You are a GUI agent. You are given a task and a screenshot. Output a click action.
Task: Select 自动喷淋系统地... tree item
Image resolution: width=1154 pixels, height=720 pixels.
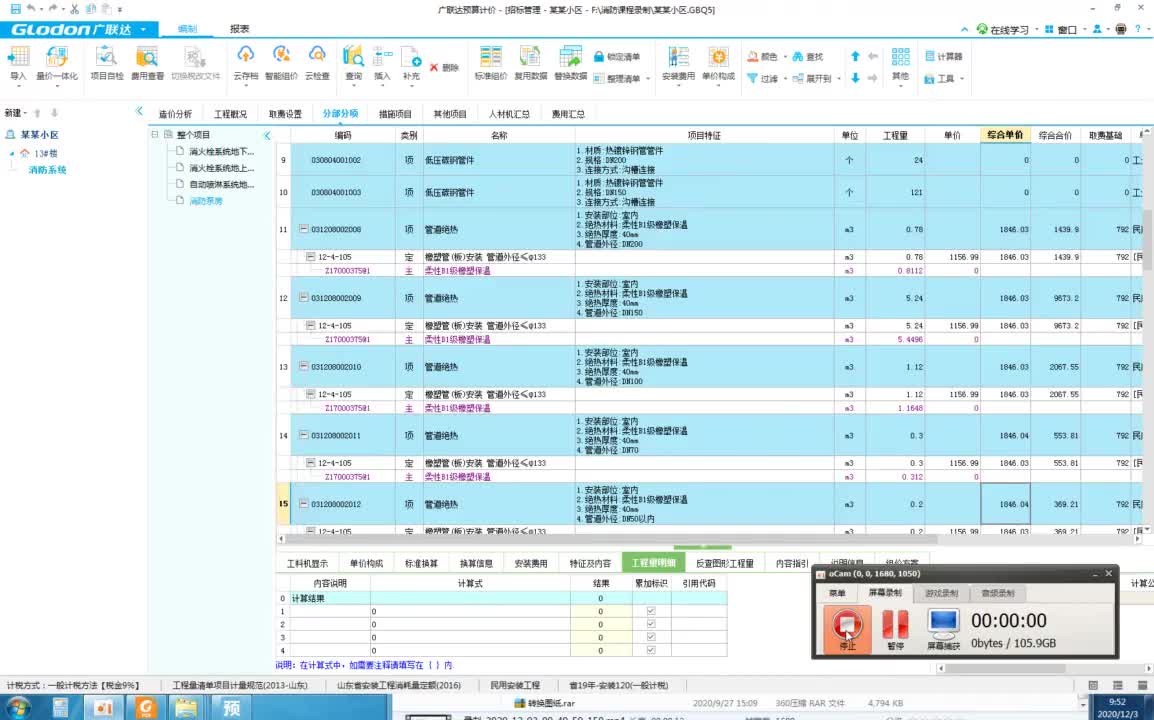point(221,184)
